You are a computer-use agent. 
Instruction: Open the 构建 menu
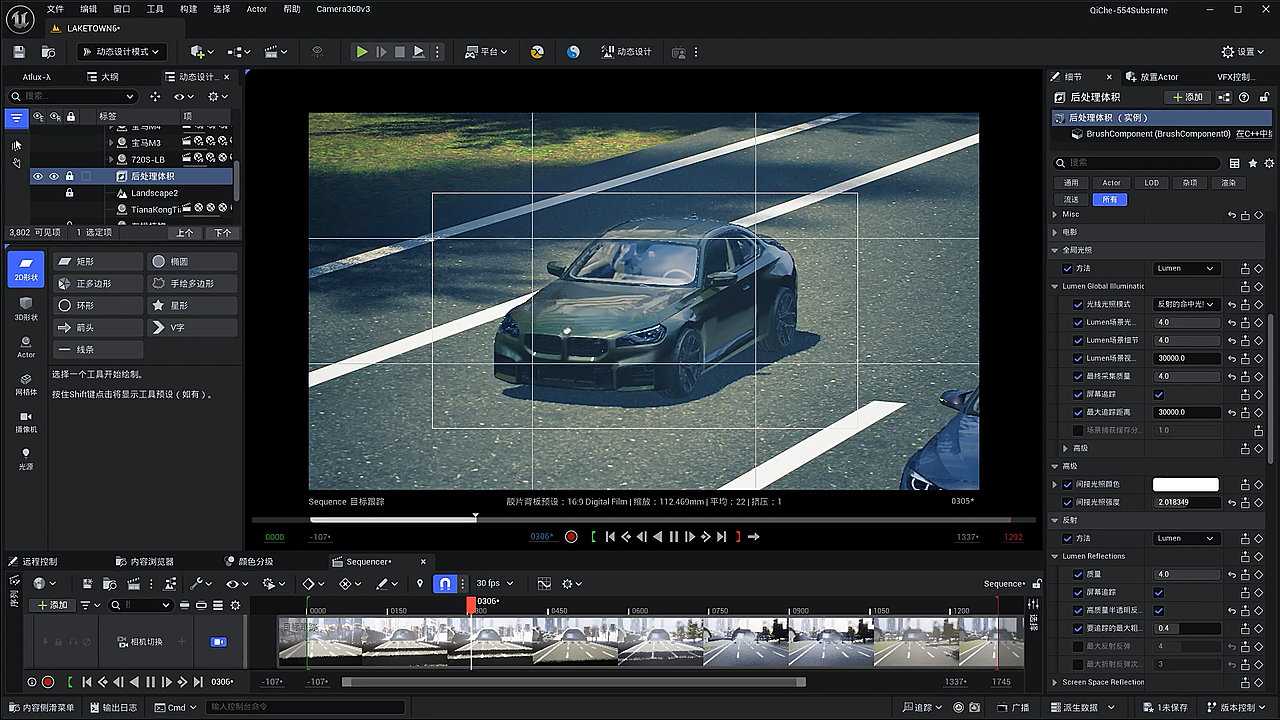click(188, 9)
